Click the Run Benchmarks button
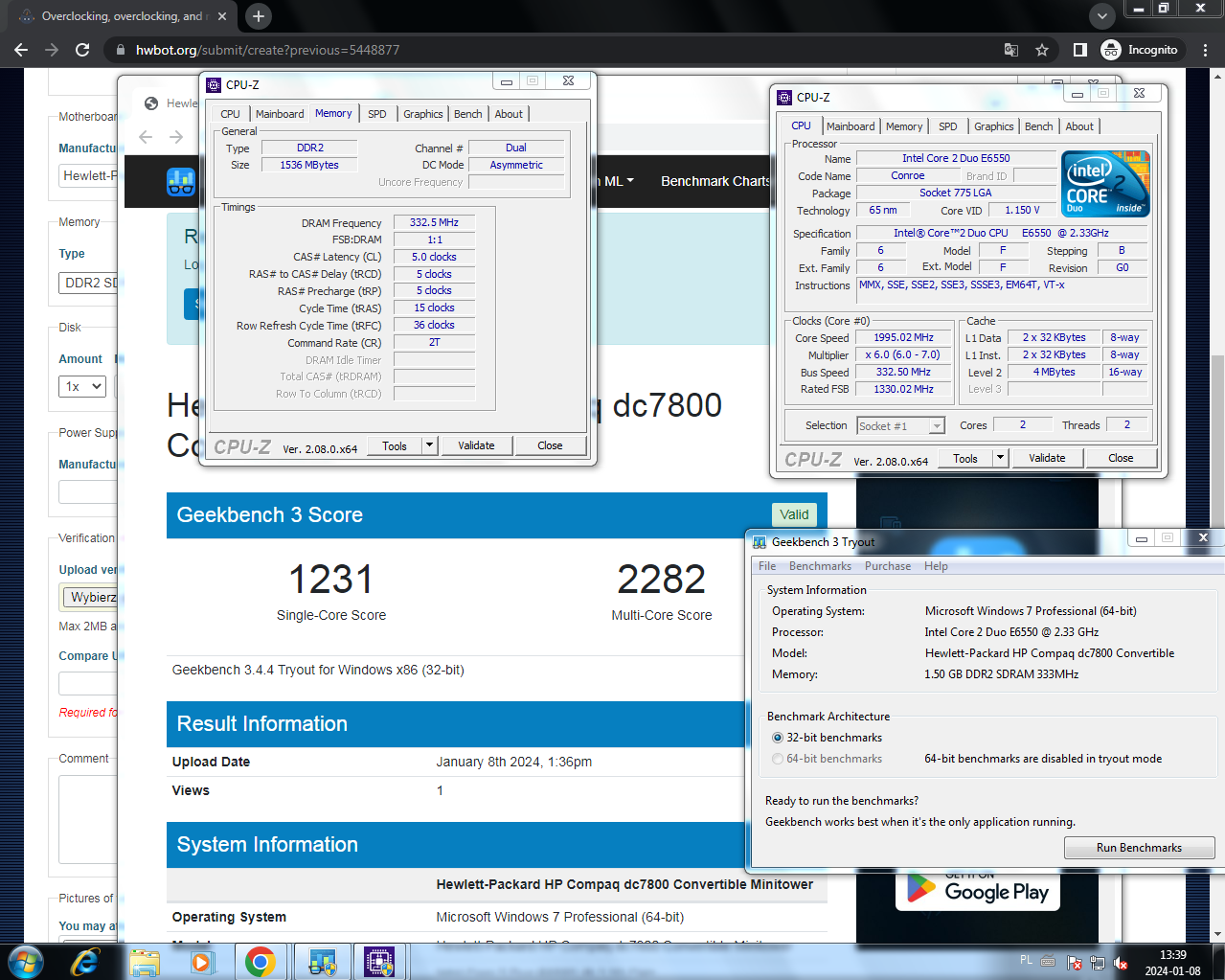 click(1139, 848)
